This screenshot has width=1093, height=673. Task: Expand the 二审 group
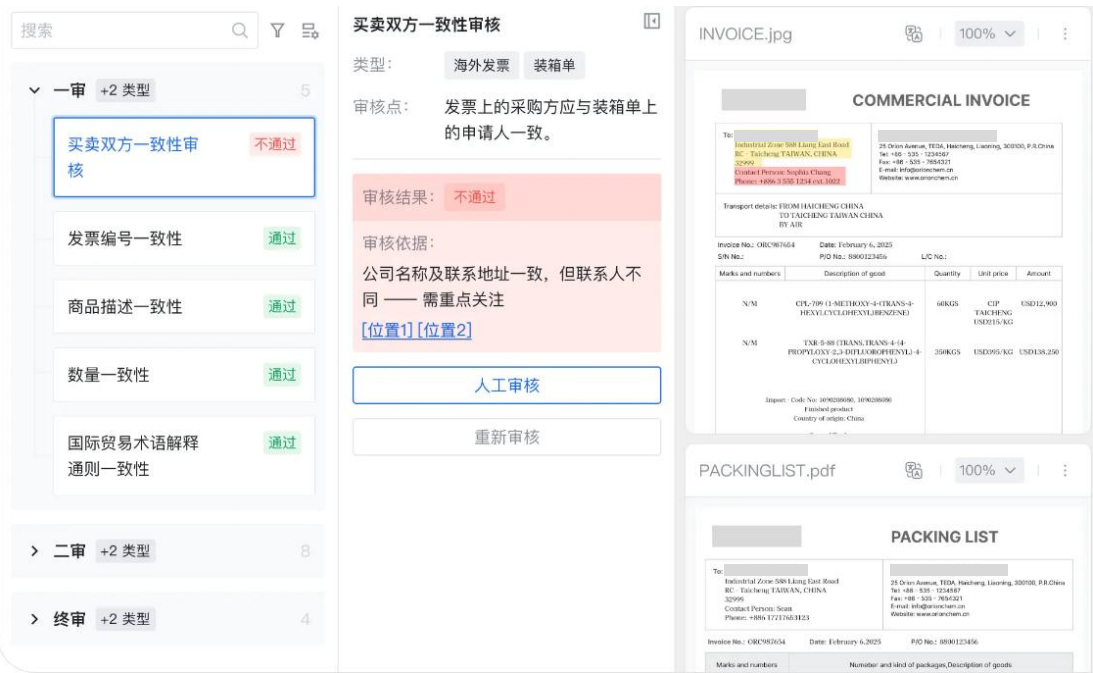34,551
